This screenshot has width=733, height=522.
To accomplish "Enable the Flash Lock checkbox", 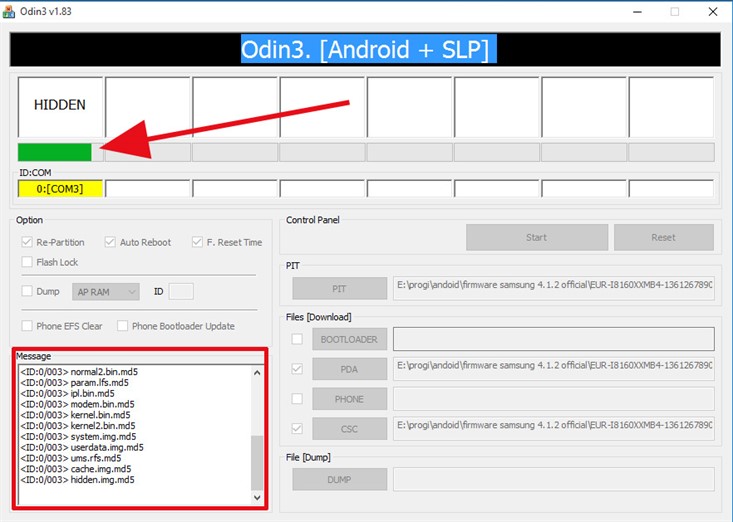I will tap(27, 262).
